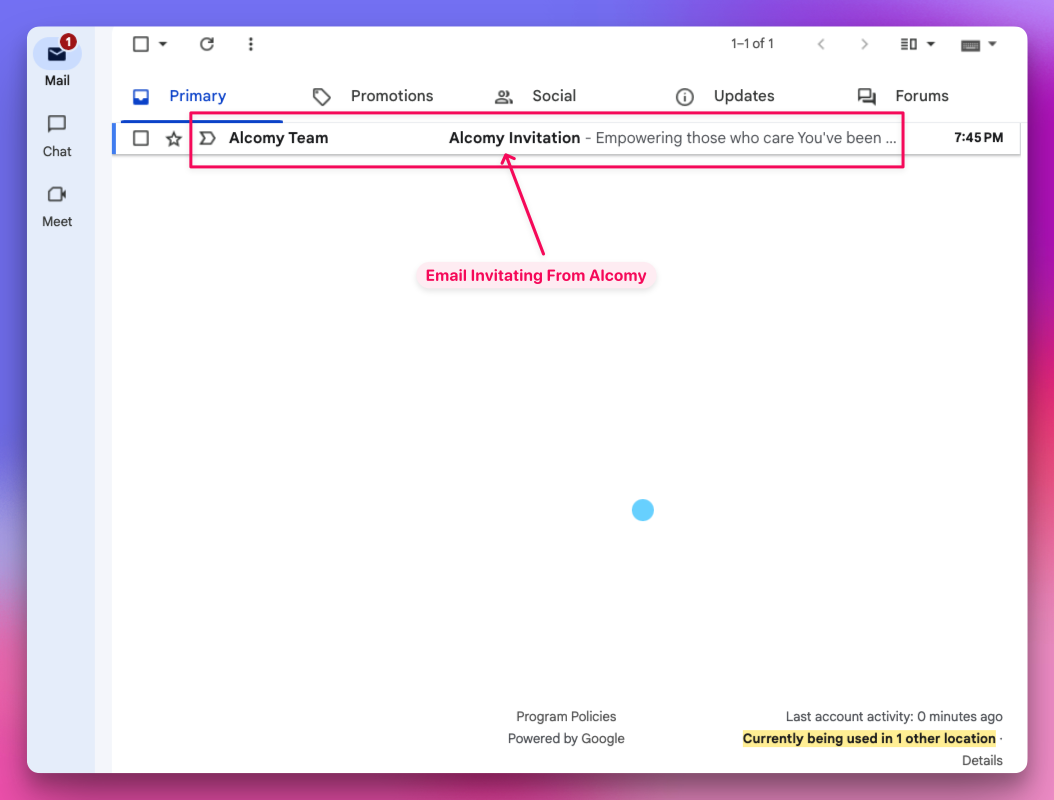
Task: Switch to the Forums tab
Action: pyautogui.click(x=922, y=96)
